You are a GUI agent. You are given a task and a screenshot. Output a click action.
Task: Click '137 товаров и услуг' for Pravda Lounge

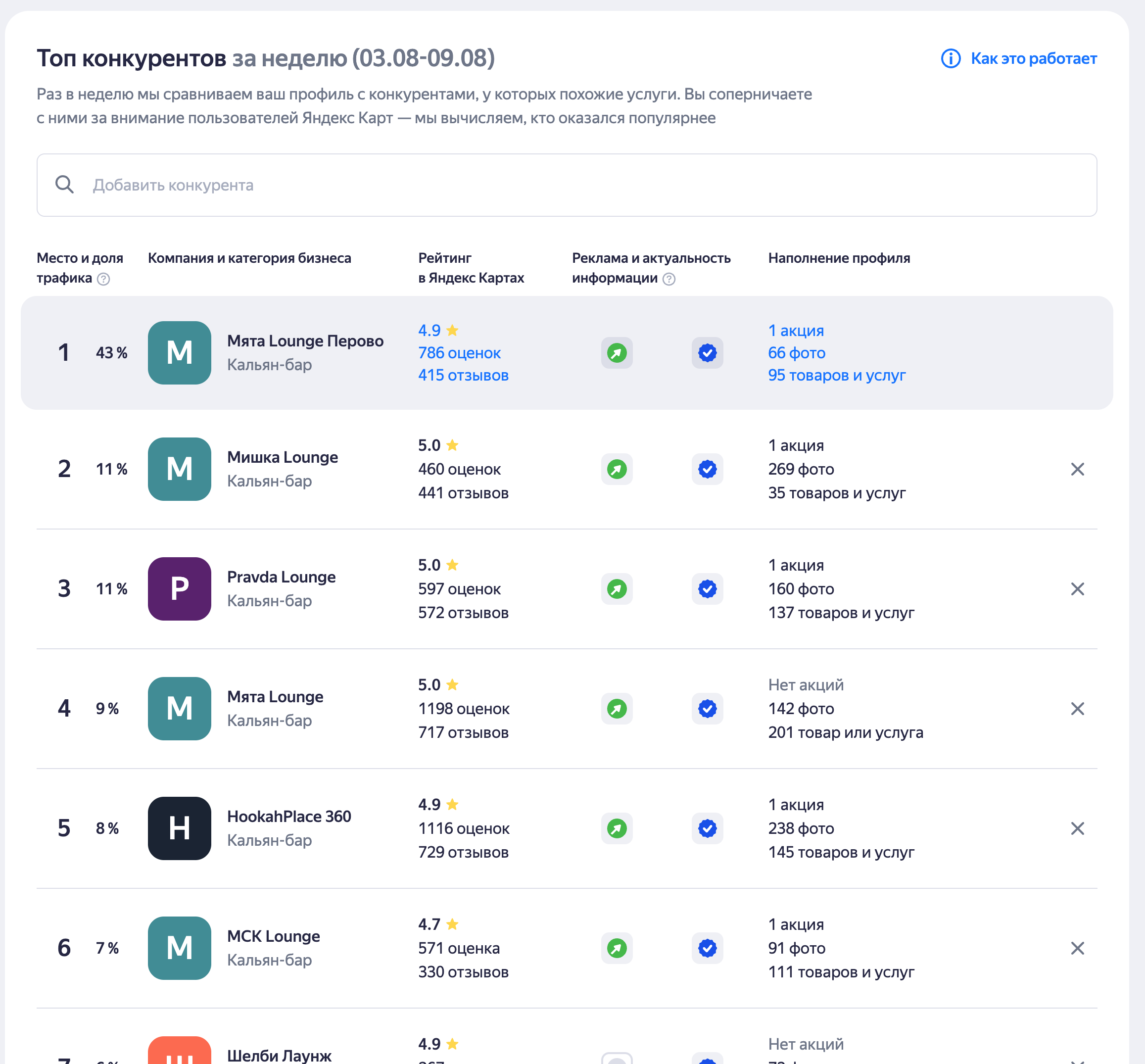click(x=841, y=613)
